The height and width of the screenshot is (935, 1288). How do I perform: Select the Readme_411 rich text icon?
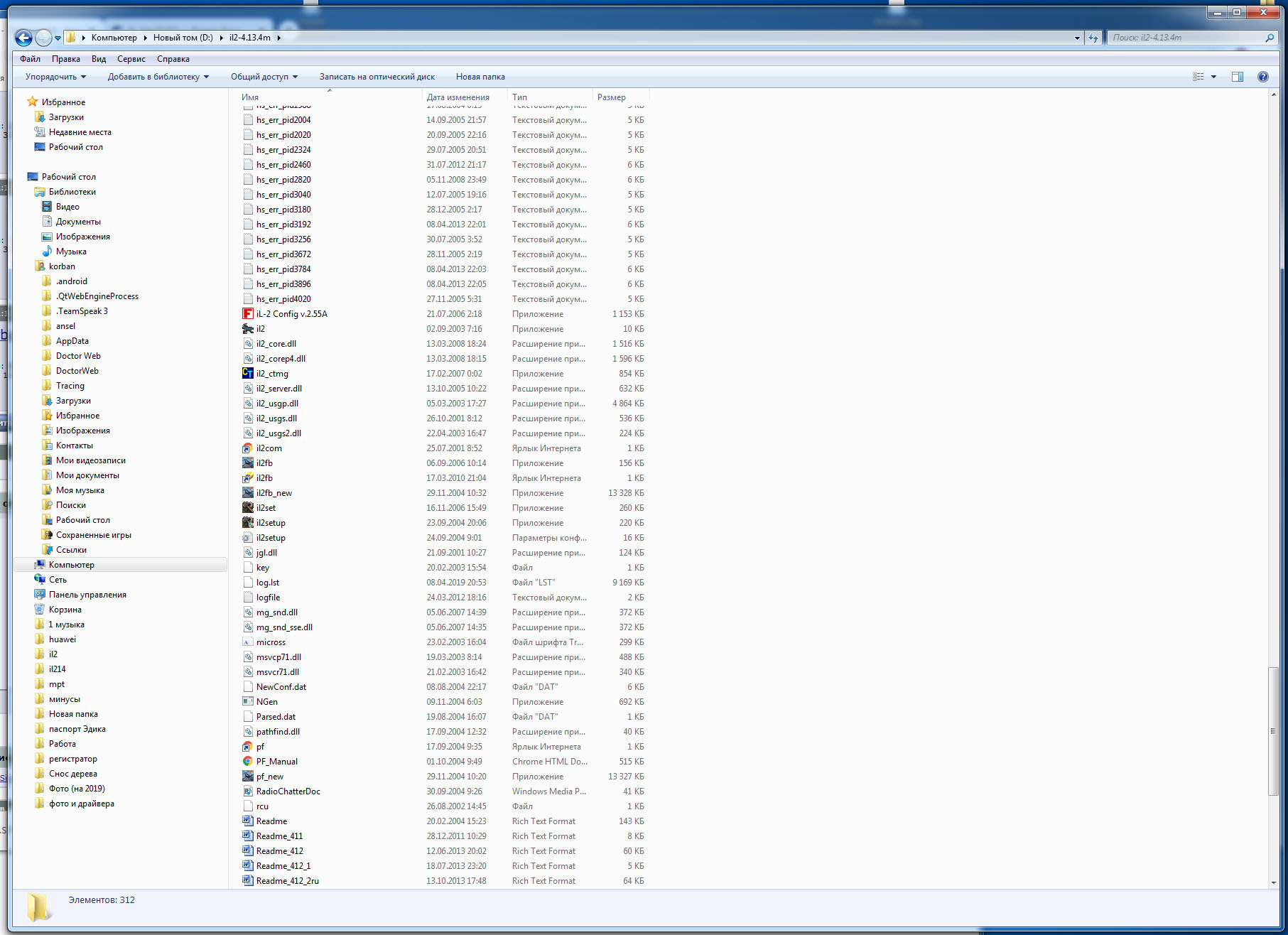(x=248, y=836)
